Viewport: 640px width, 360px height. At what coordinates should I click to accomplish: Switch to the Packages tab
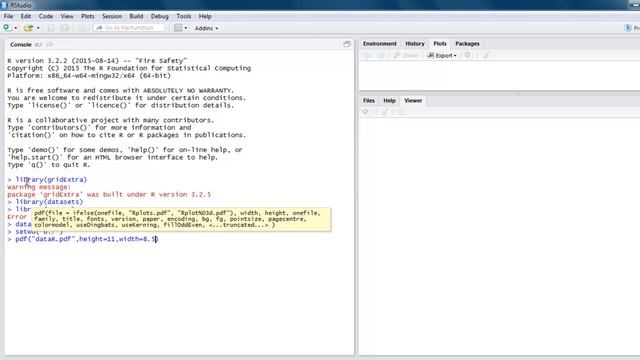pyautogui.click(x=467, y=44)
